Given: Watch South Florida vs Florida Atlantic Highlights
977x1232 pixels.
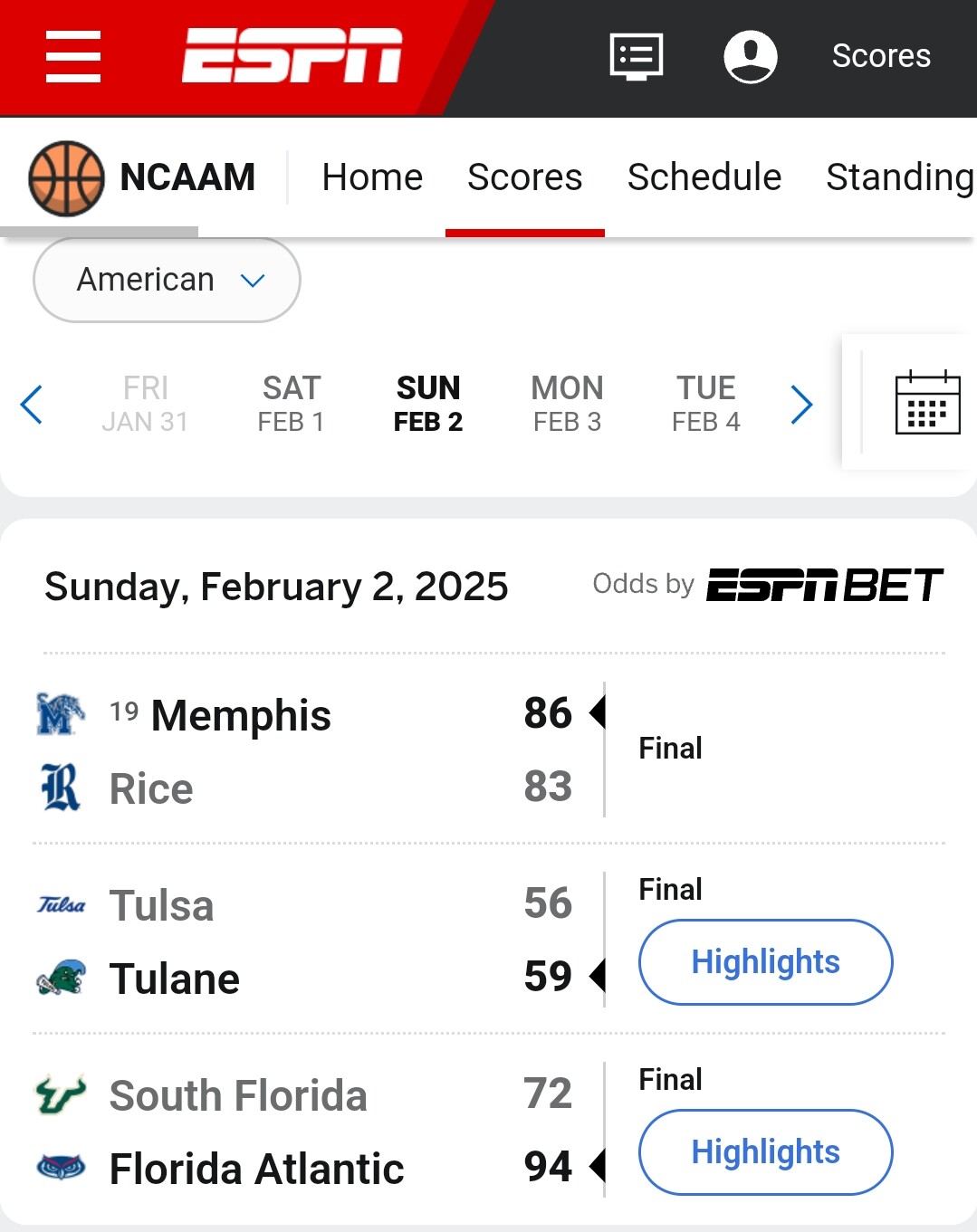Looking at the screenshot, I should [x=765, y=1151].
